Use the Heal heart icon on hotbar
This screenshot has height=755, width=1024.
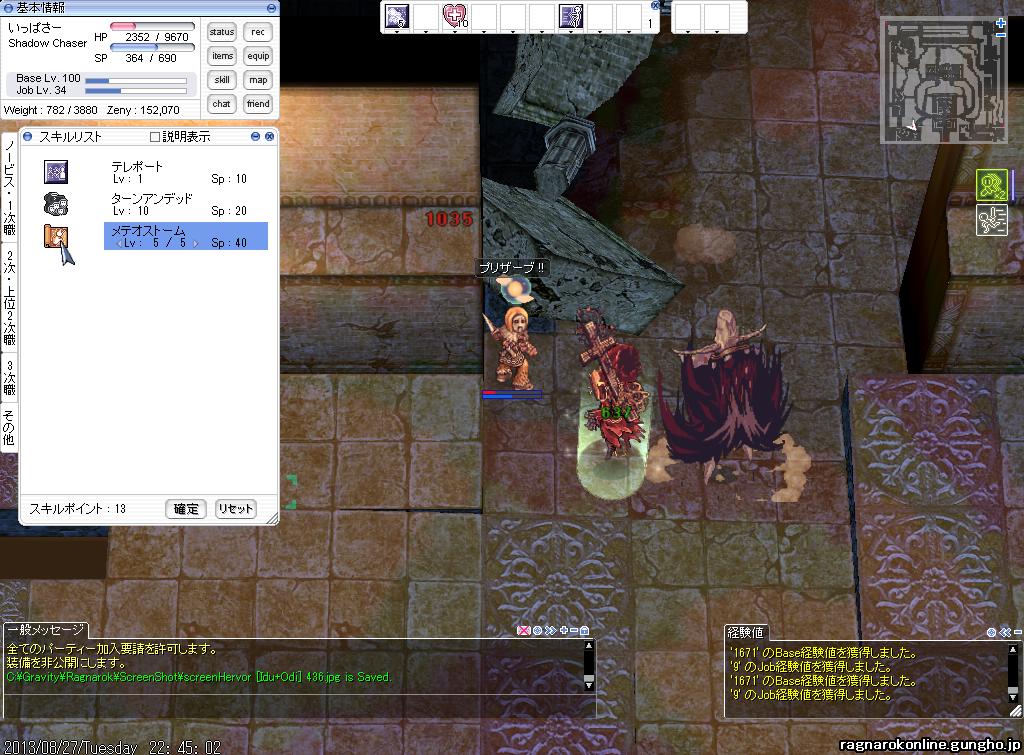(x=455, y=16)
